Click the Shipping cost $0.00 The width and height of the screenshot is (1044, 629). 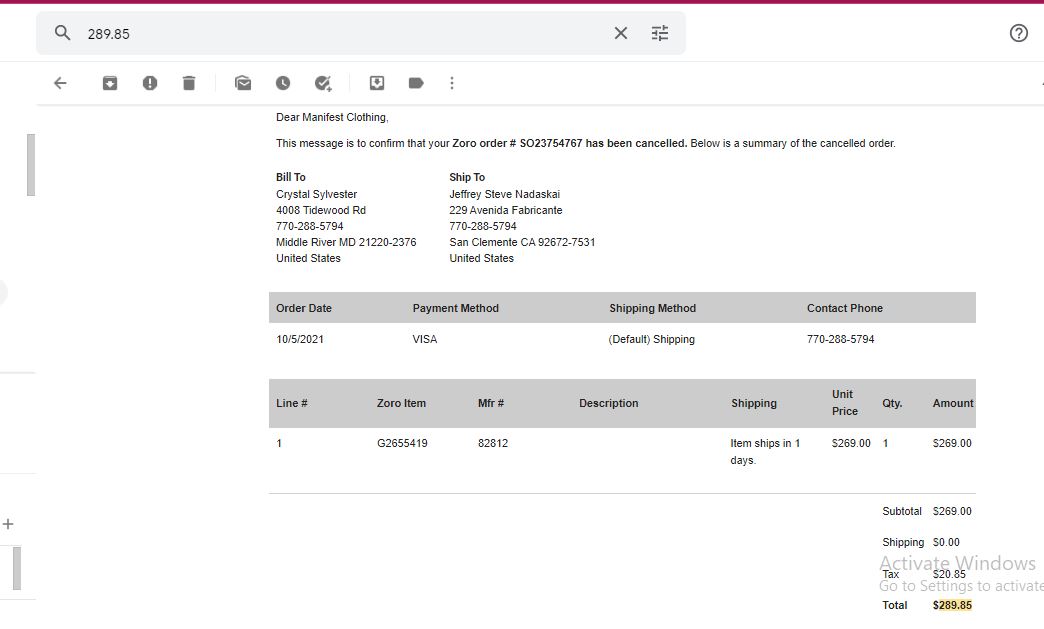coord(946,542)
